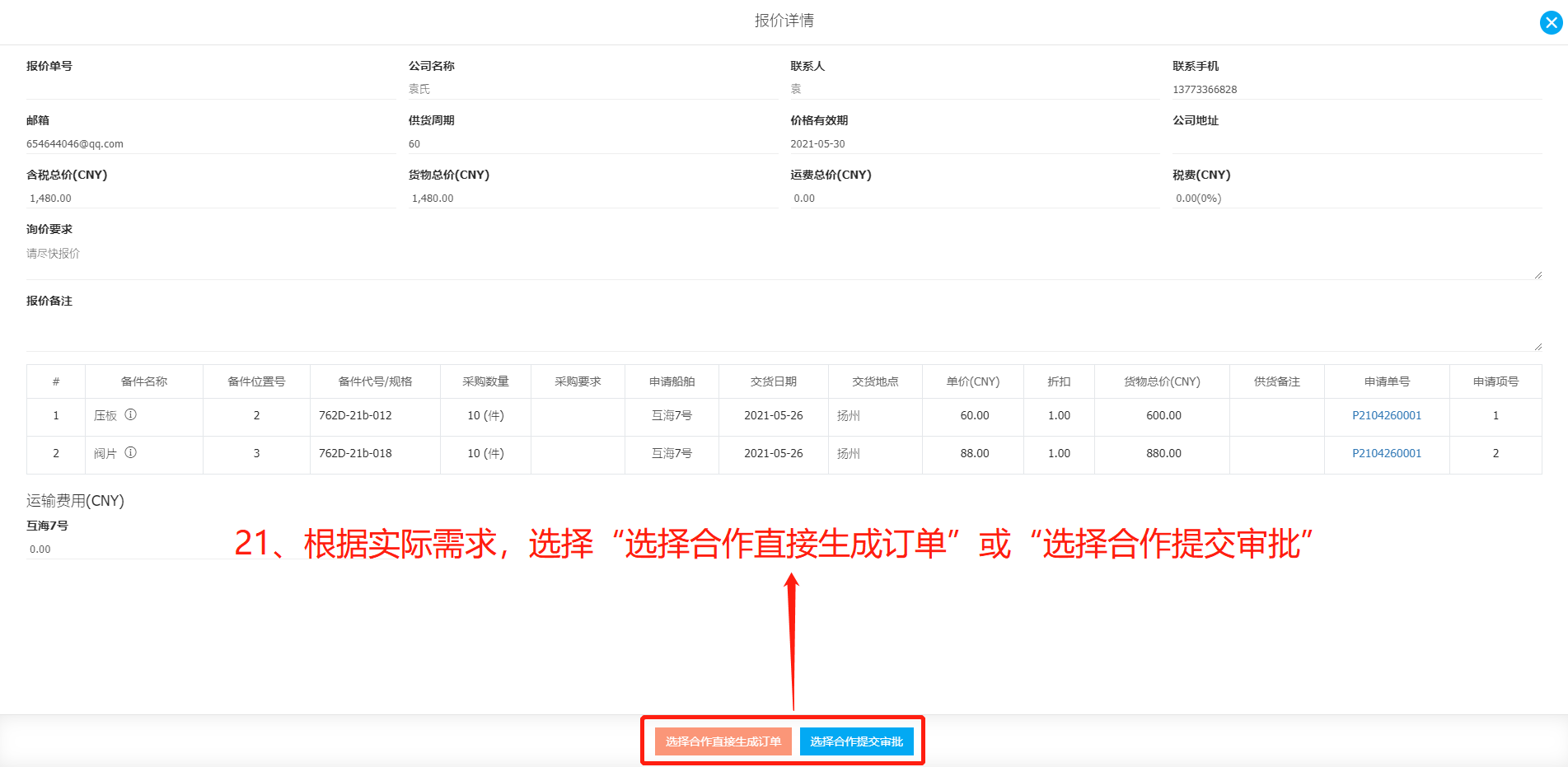The image size is (1568, 767).
Task: Click 联系手机 field 13773366828
Action: (1357, 89)
